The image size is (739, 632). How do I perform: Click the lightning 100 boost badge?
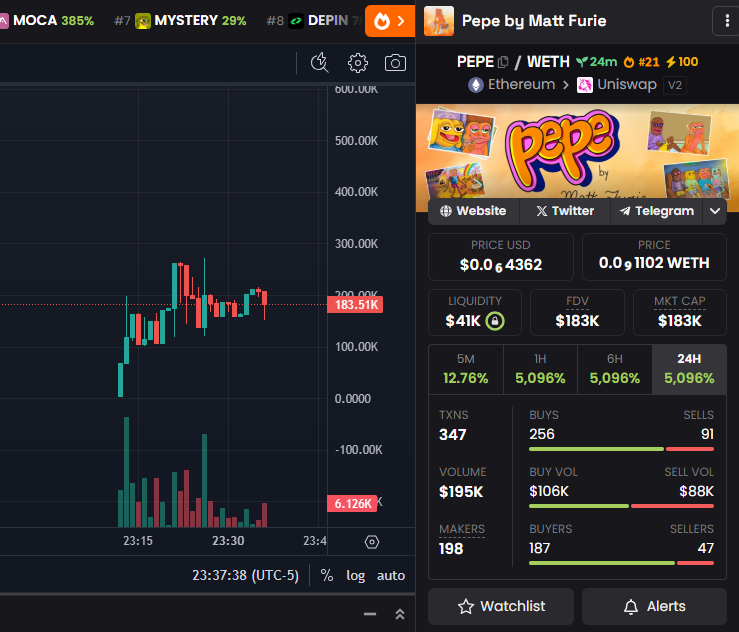[x=682, y=62]
